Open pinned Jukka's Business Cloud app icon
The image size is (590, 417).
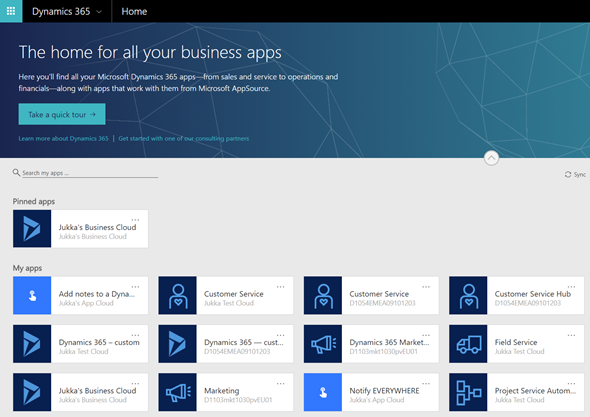pos(32,229)
